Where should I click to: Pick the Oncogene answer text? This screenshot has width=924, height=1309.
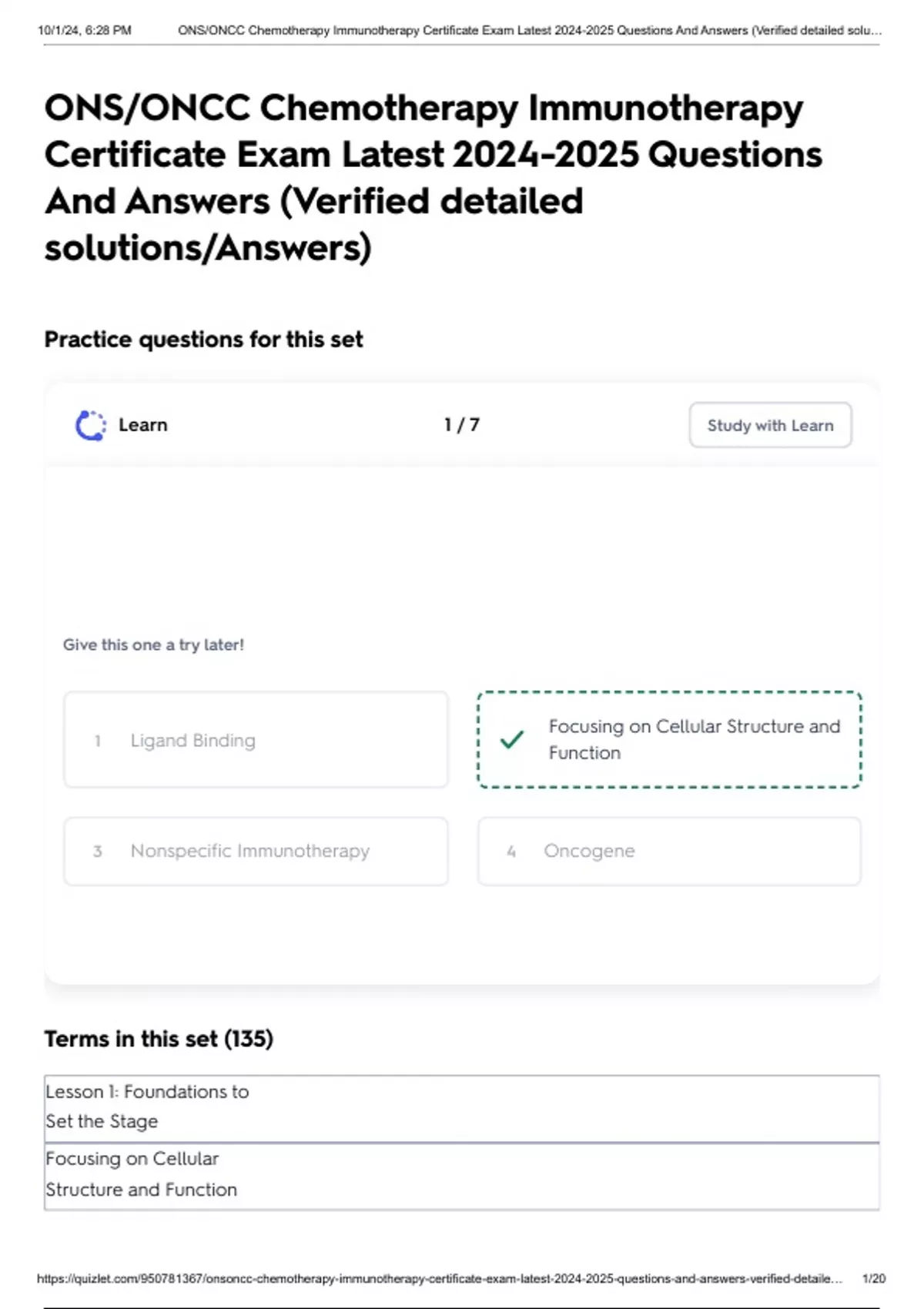point(589,851)
